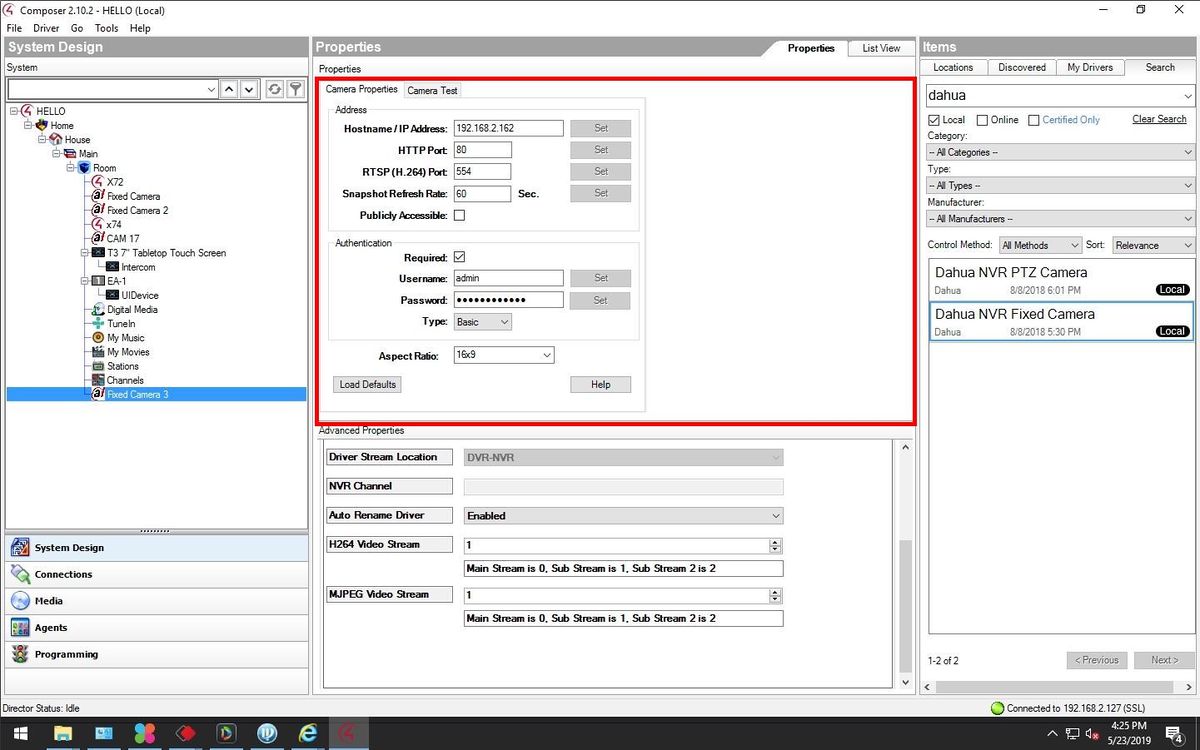Screen dimensions: 1200x750
Task: Open Internet Explorer from the taskbar
Action: [308, 733]
